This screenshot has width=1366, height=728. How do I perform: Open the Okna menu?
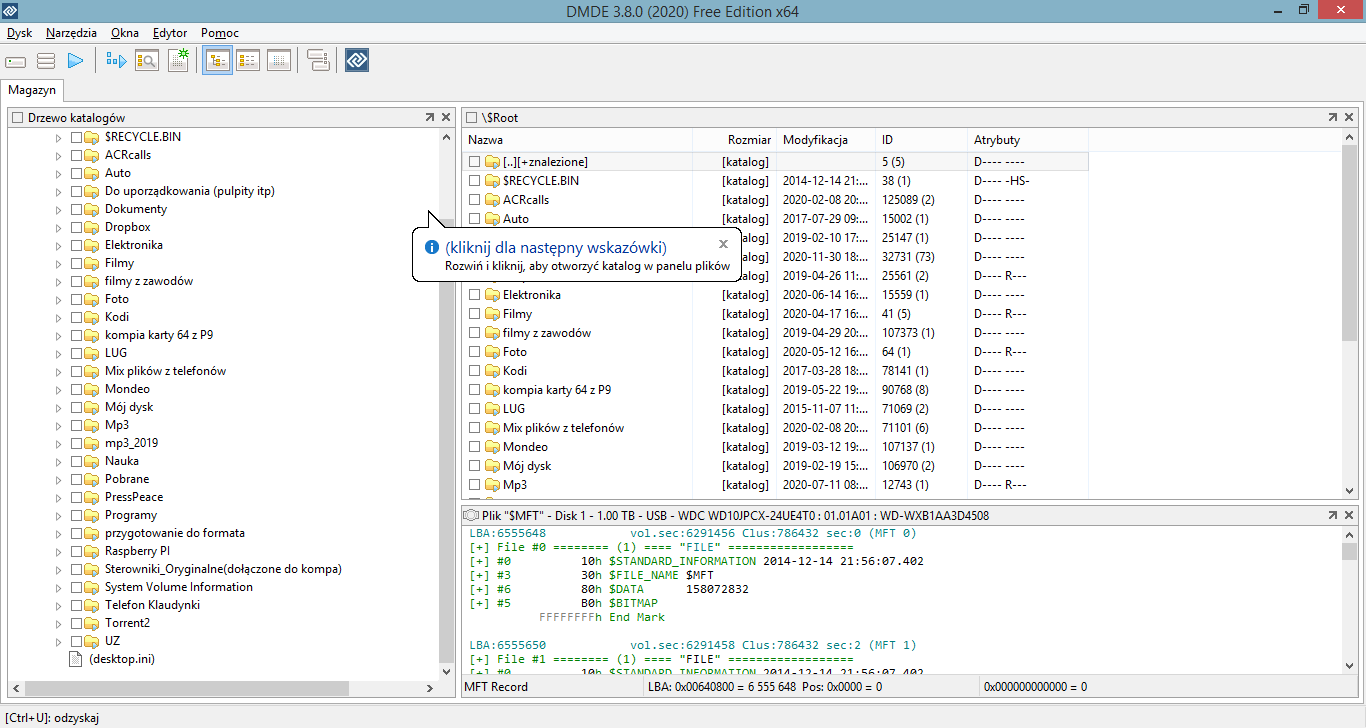(125, 33)
